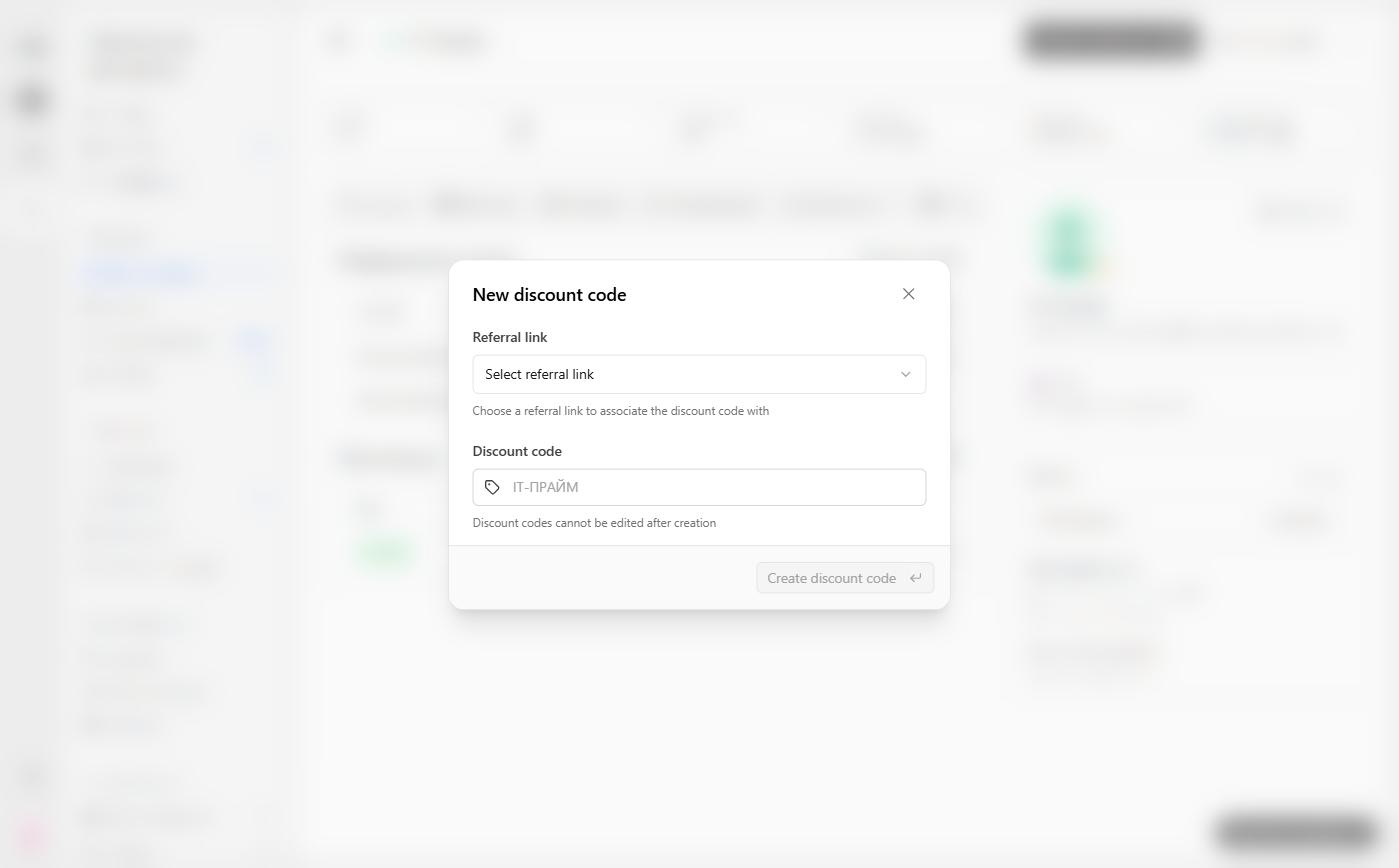The height and width of the screenshot is (868, 1399).
Task: Click the referral link helper text
Action: (621, 411)
